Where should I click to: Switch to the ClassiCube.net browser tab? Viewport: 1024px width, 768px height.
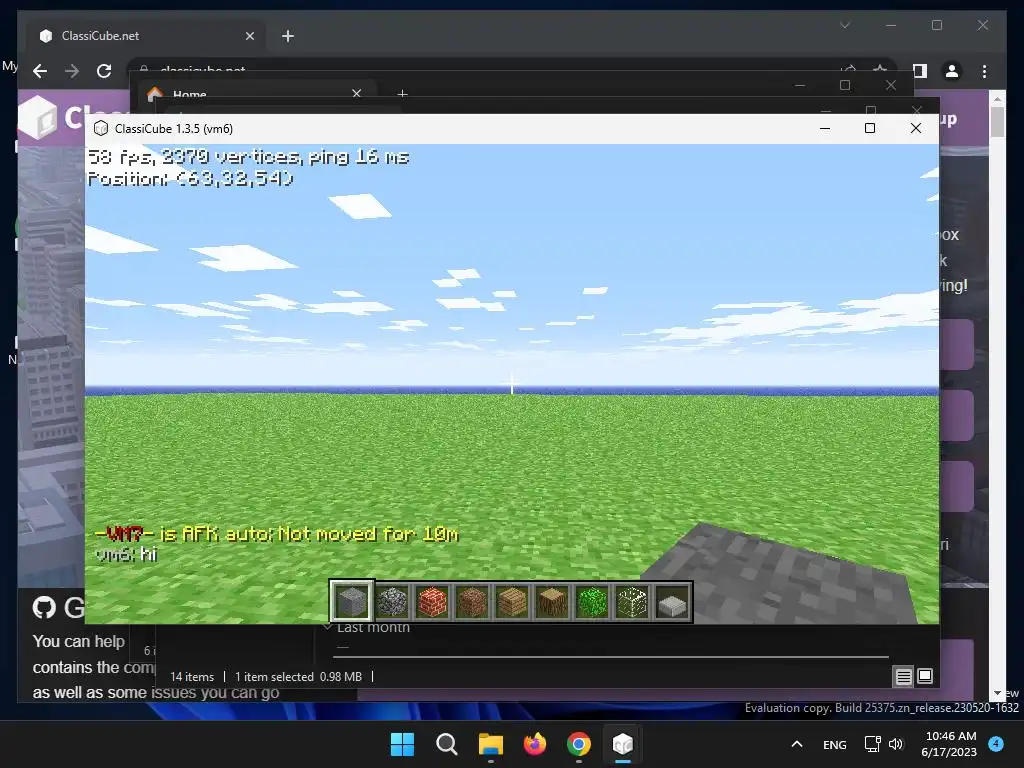click(147, 36)
